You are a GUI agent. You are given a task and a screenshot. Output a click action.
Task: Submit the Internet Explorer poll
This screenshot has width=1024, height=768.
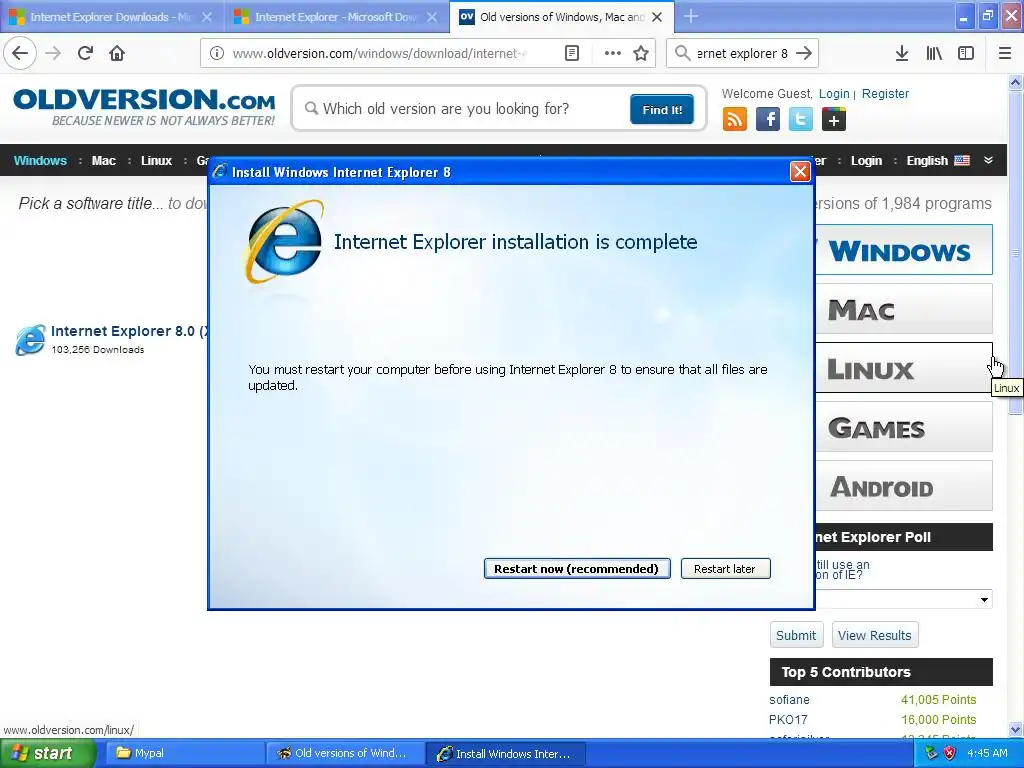[796, 635]
